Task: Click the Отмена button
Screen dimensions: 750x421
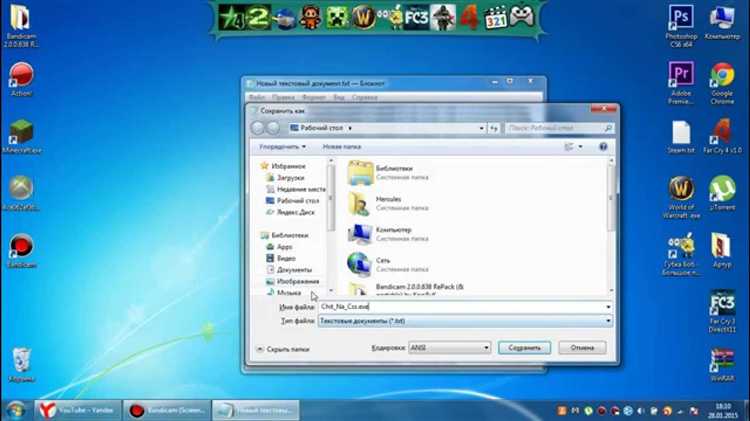Action: coord(582,348)
